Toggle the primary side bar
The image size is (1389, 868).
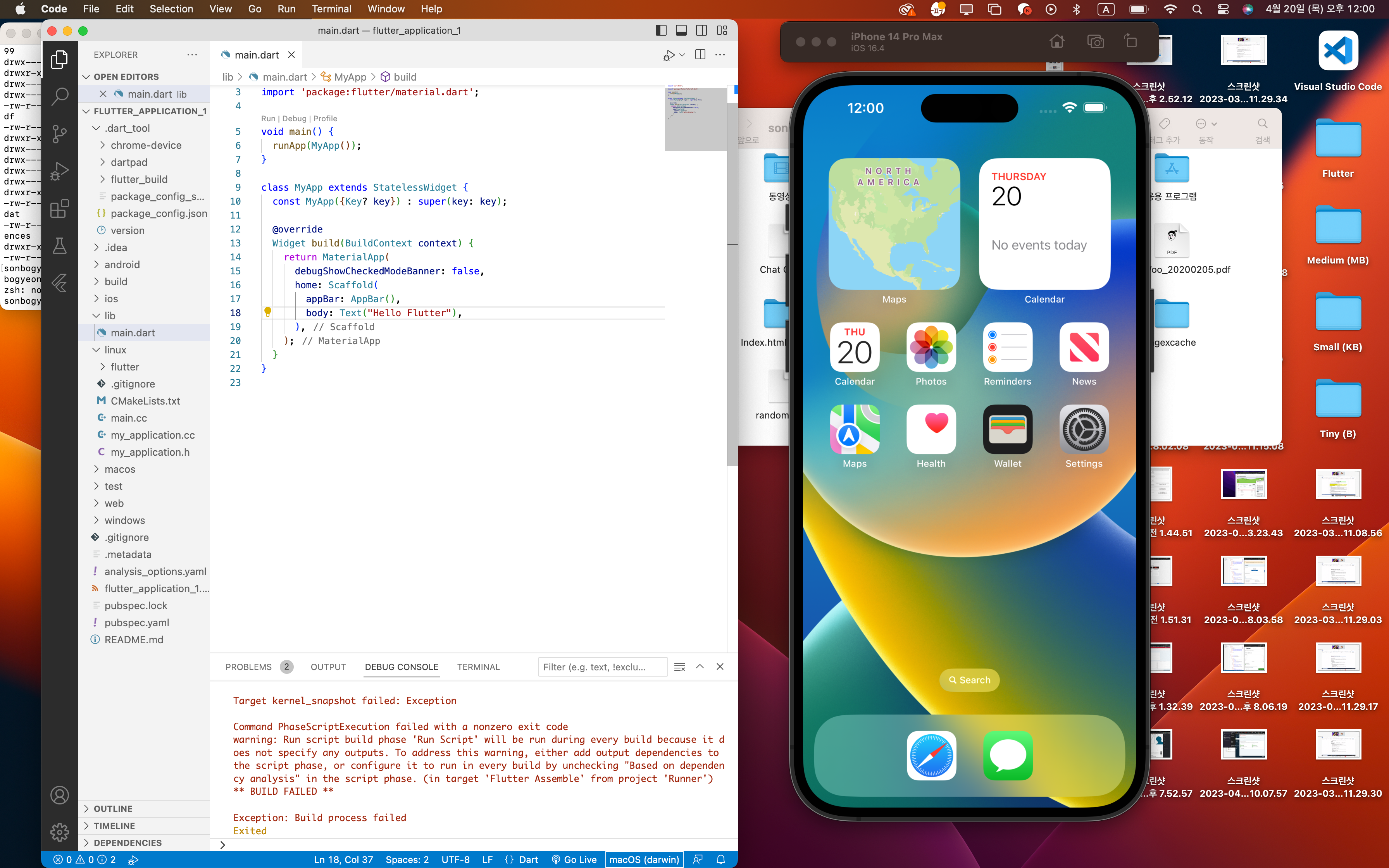pyautogui.click(x=661, y=31)
